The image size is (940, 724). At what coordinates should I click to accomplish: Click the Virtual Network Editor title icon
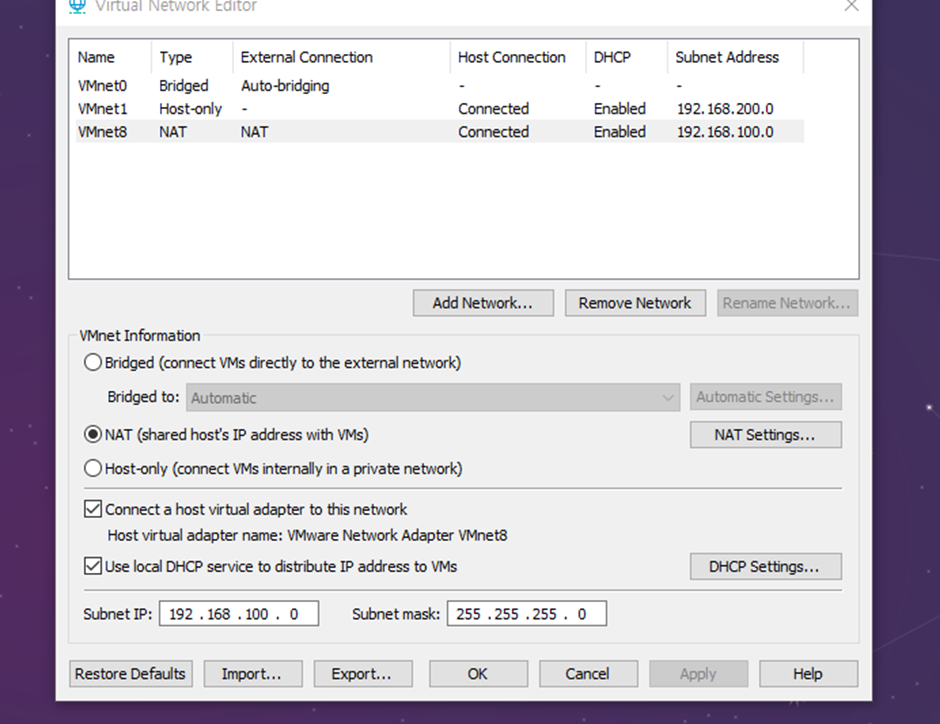pyautogui.click(x=77, y=6)
